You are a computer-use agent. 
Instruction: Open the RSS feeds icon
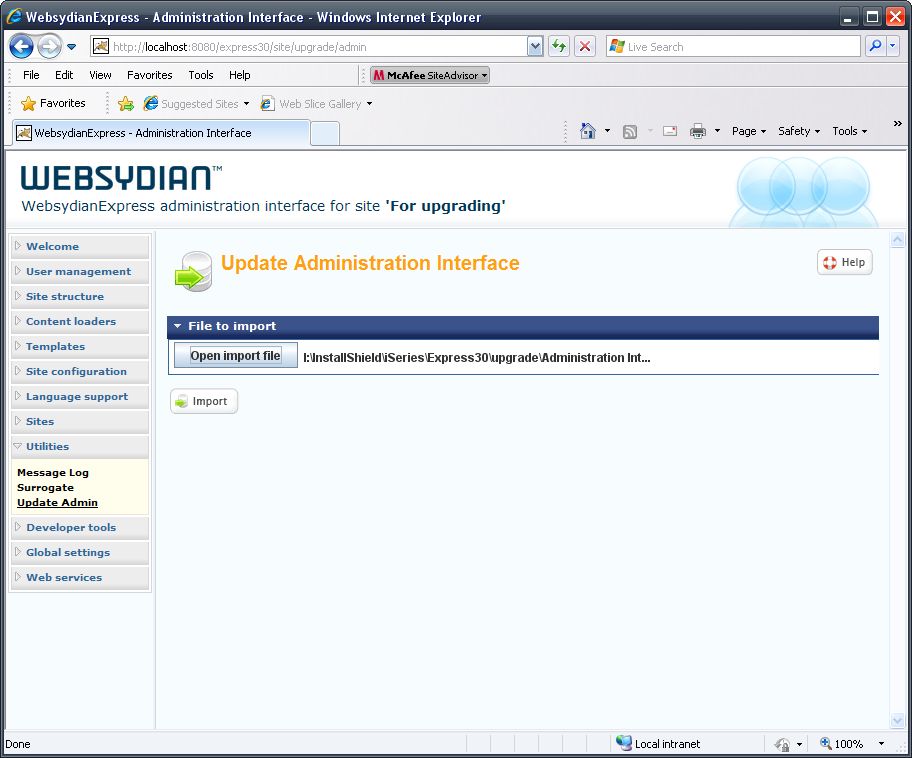(x=630, y=131)
